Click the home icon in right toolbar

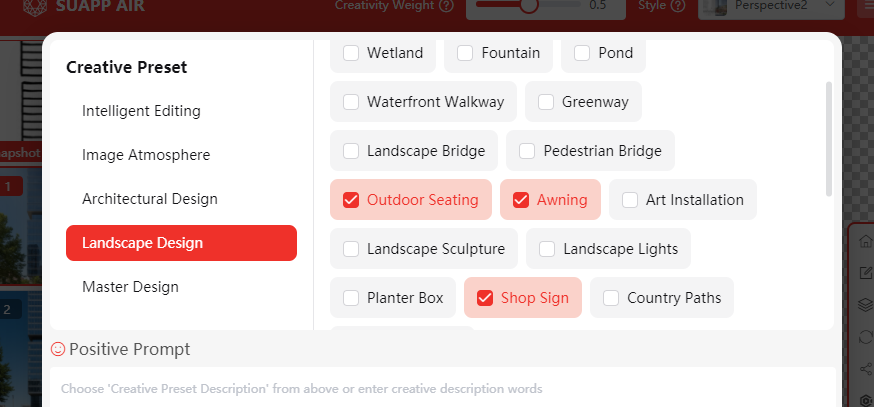tap(866, 241)
